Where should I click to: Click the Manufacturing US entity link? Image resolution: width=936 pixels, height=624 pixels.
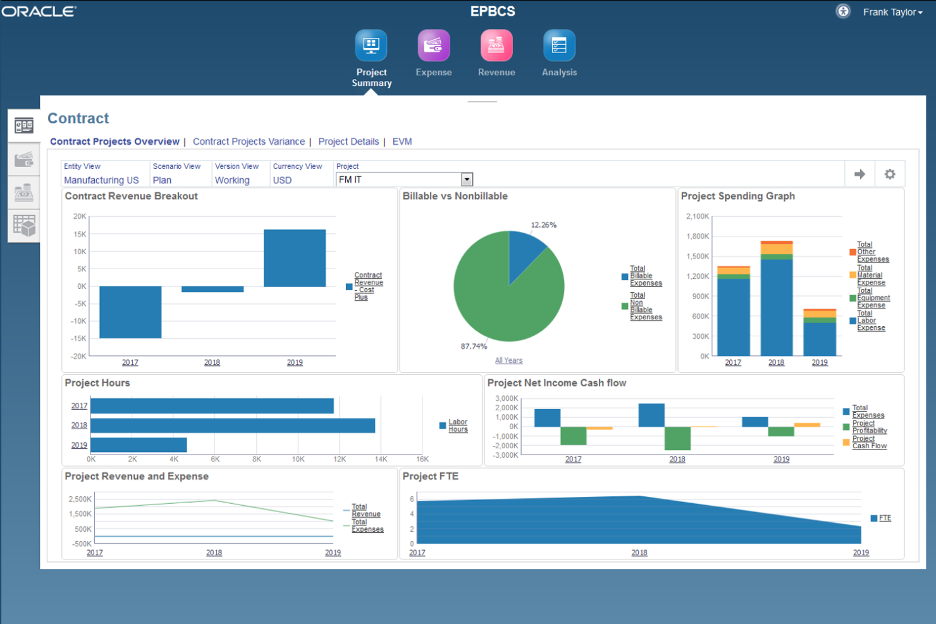click(x=101, y=180)
